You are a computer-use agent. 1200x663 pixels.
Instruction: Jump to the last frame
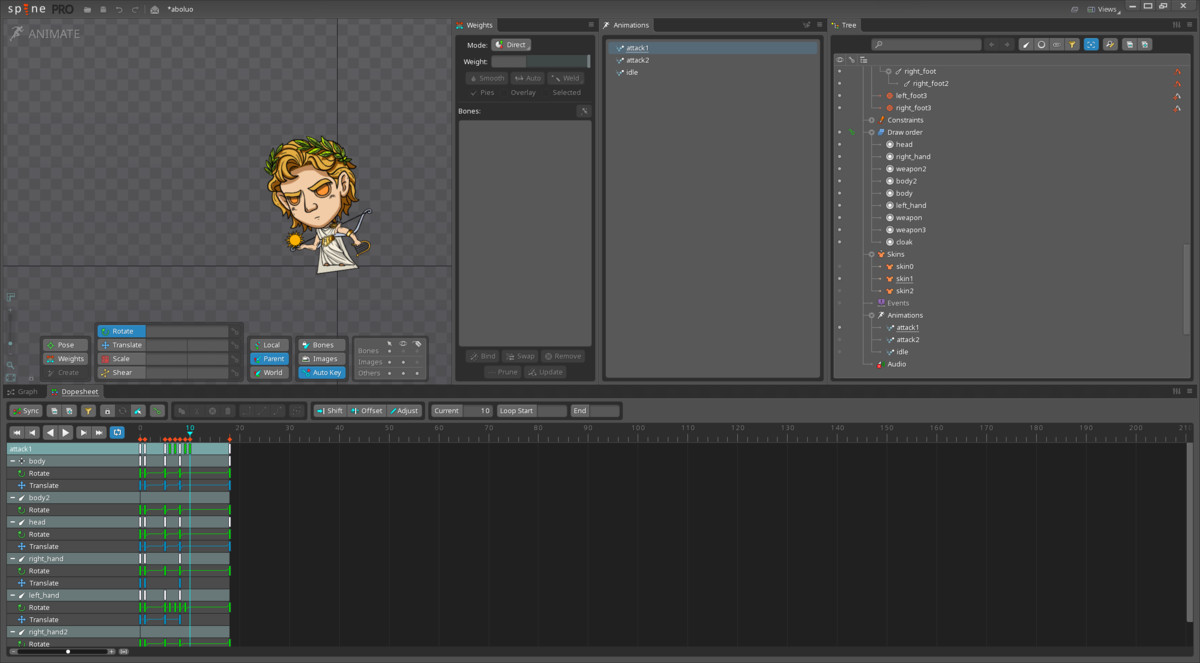[99, 432]
